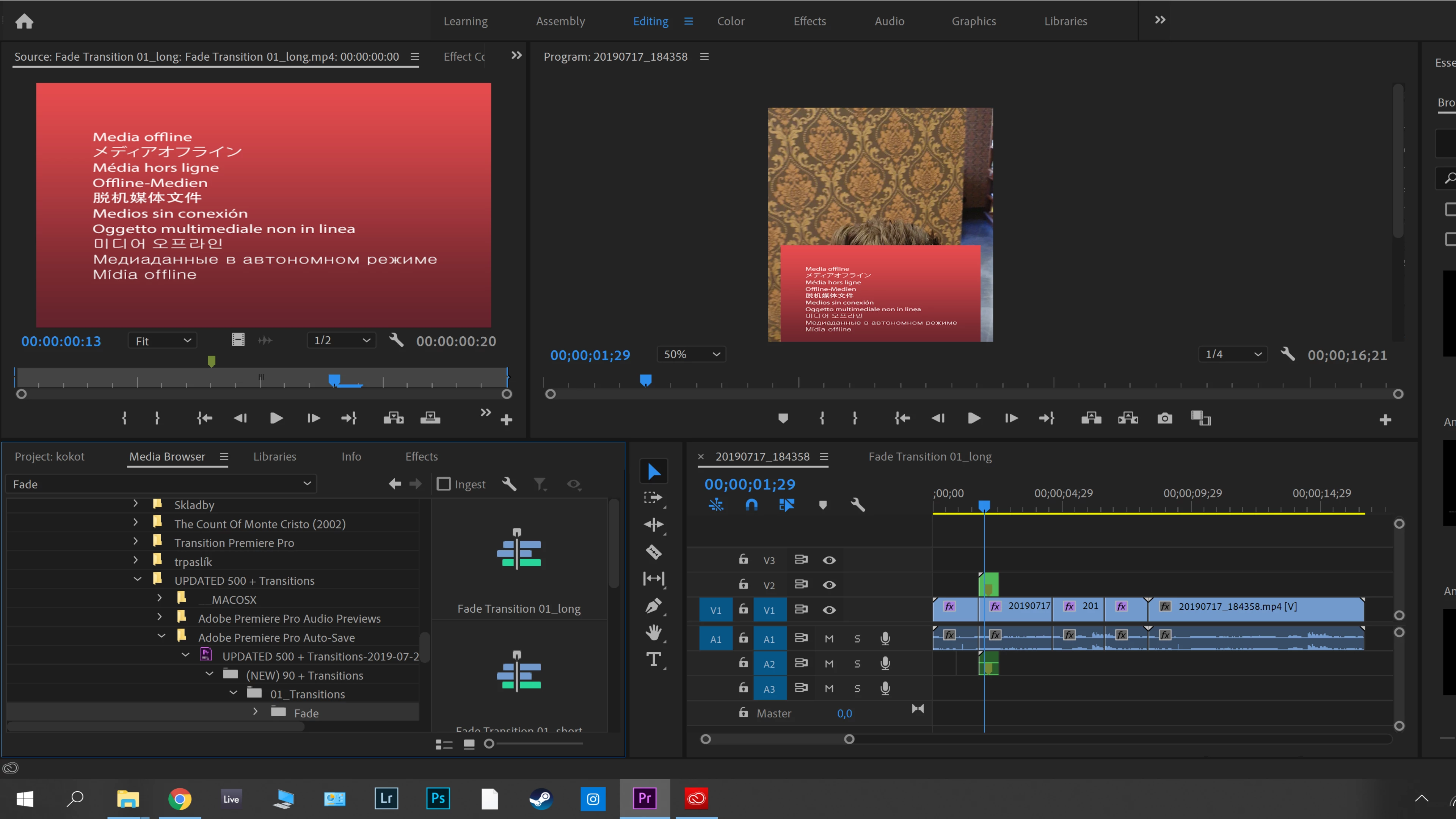Open the Fit zoom dropdown in Source monitor
This screenshot has height=819, width=1456.
[163, 341]
